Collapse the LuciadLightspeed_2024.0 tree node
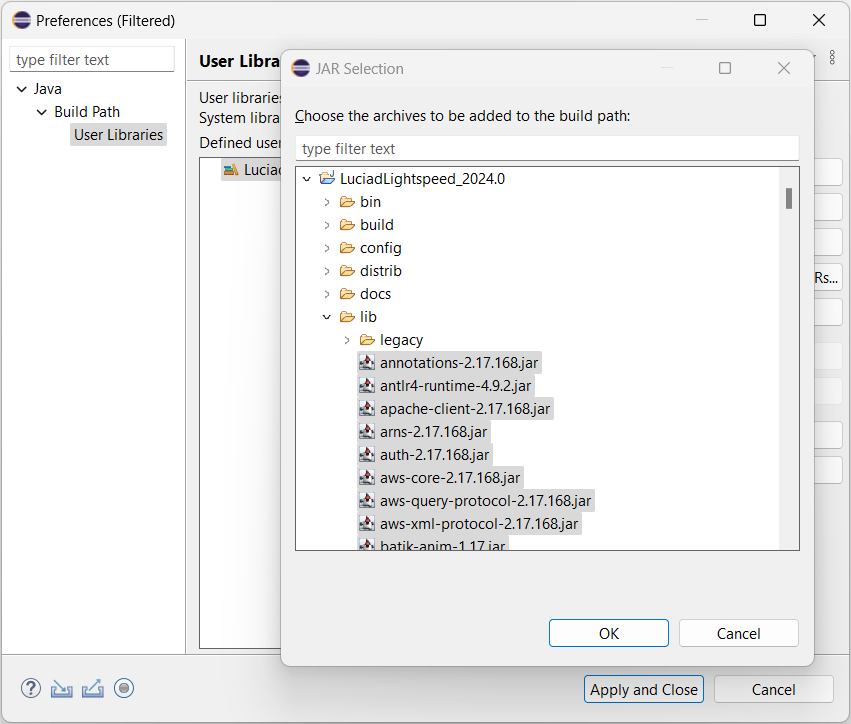 [x=307, y=179]
